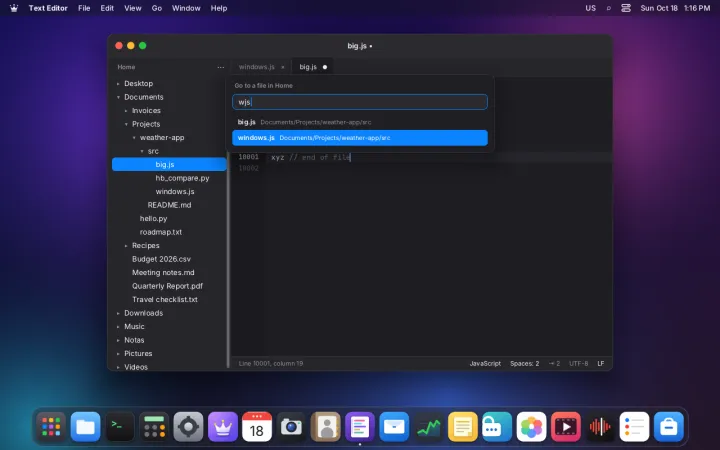Viewport: 720px width, 450px height.
Task: Open the Photos flower icon in the dock
Action: 531,427
